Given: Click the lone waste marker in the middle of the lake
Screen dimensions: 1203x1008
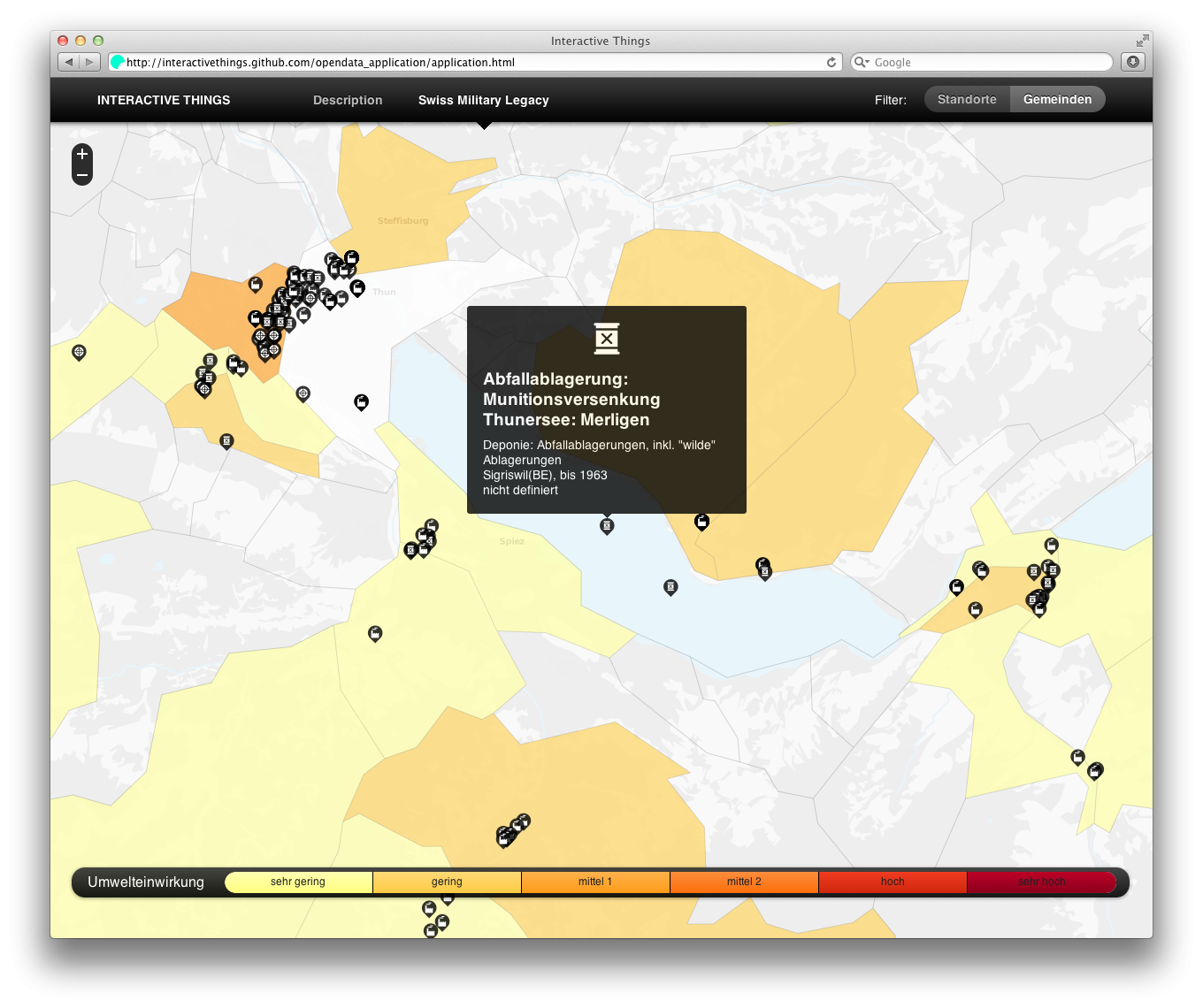Looking at the screenshot, I should pos(670,587).
